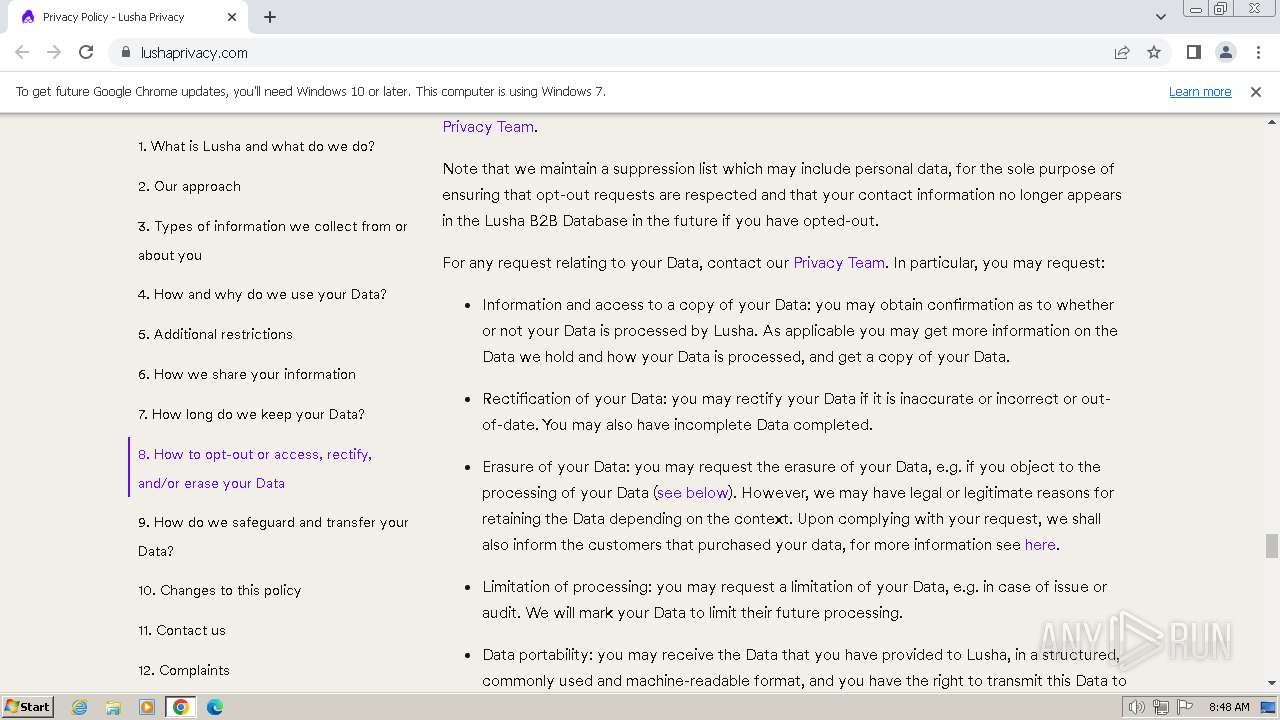Open a new tab with plus button
1280x720 pixels.
270,17
